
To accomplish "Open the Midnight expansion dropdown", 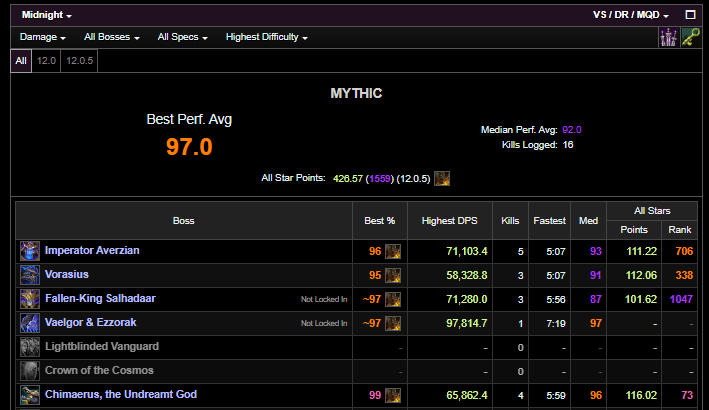I will [x=47, y=15].
